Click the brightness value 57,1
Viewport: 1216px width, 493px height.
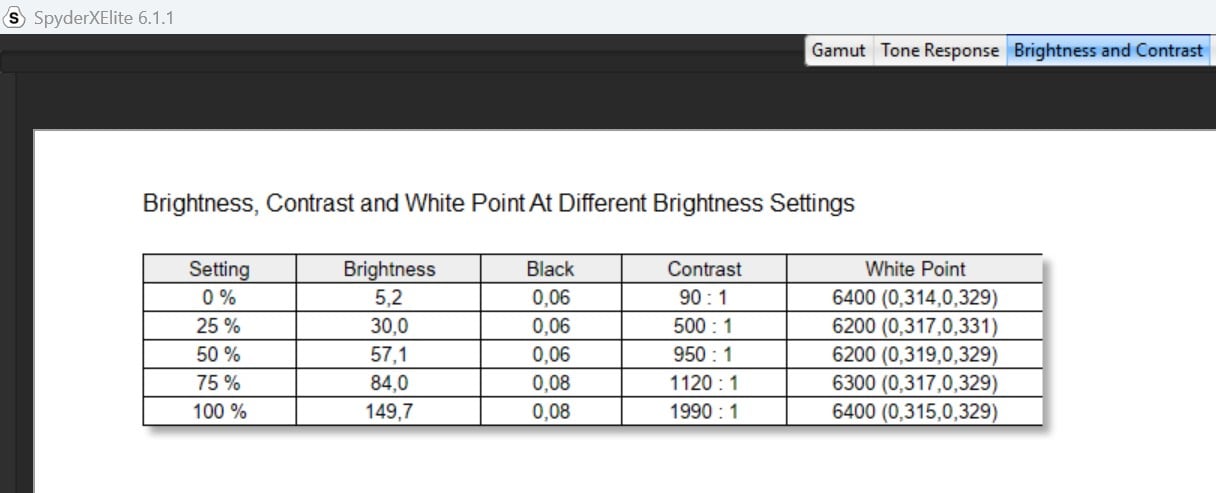coord(389,354)
